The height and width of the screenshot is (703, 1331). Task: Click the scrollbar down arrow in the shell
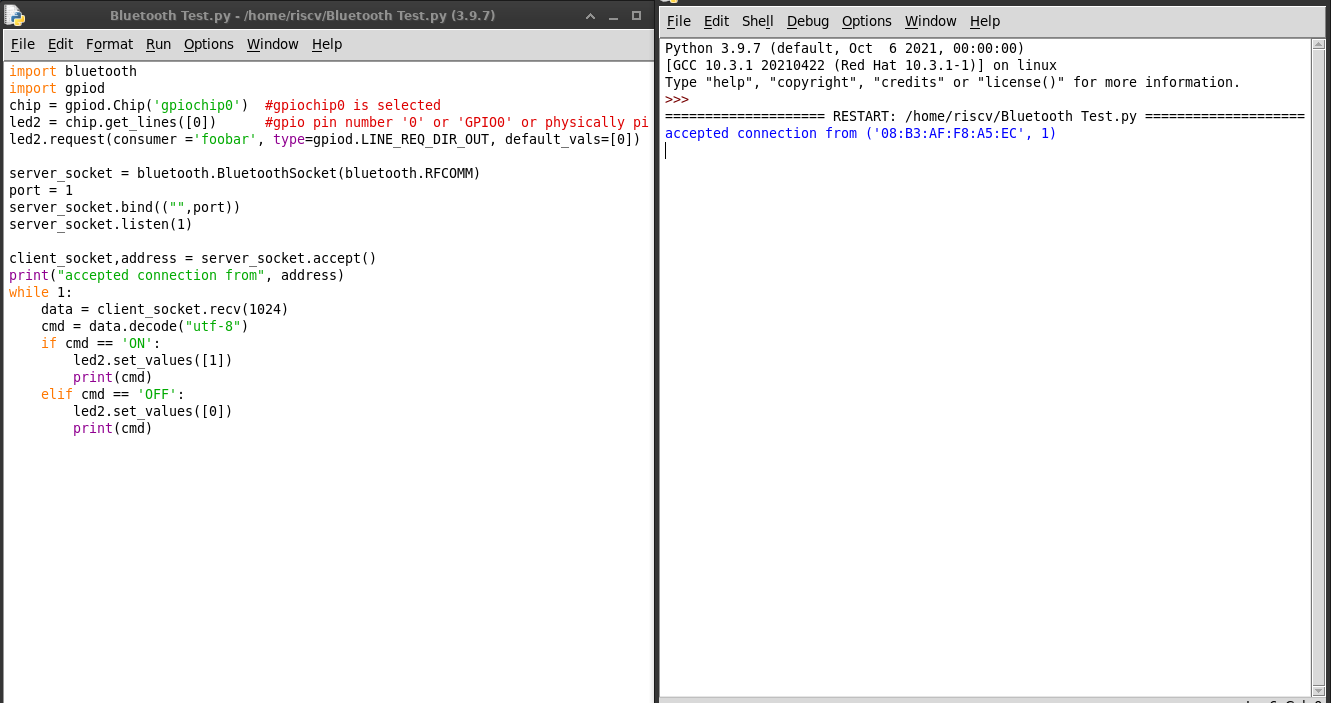click(1316, 690)
